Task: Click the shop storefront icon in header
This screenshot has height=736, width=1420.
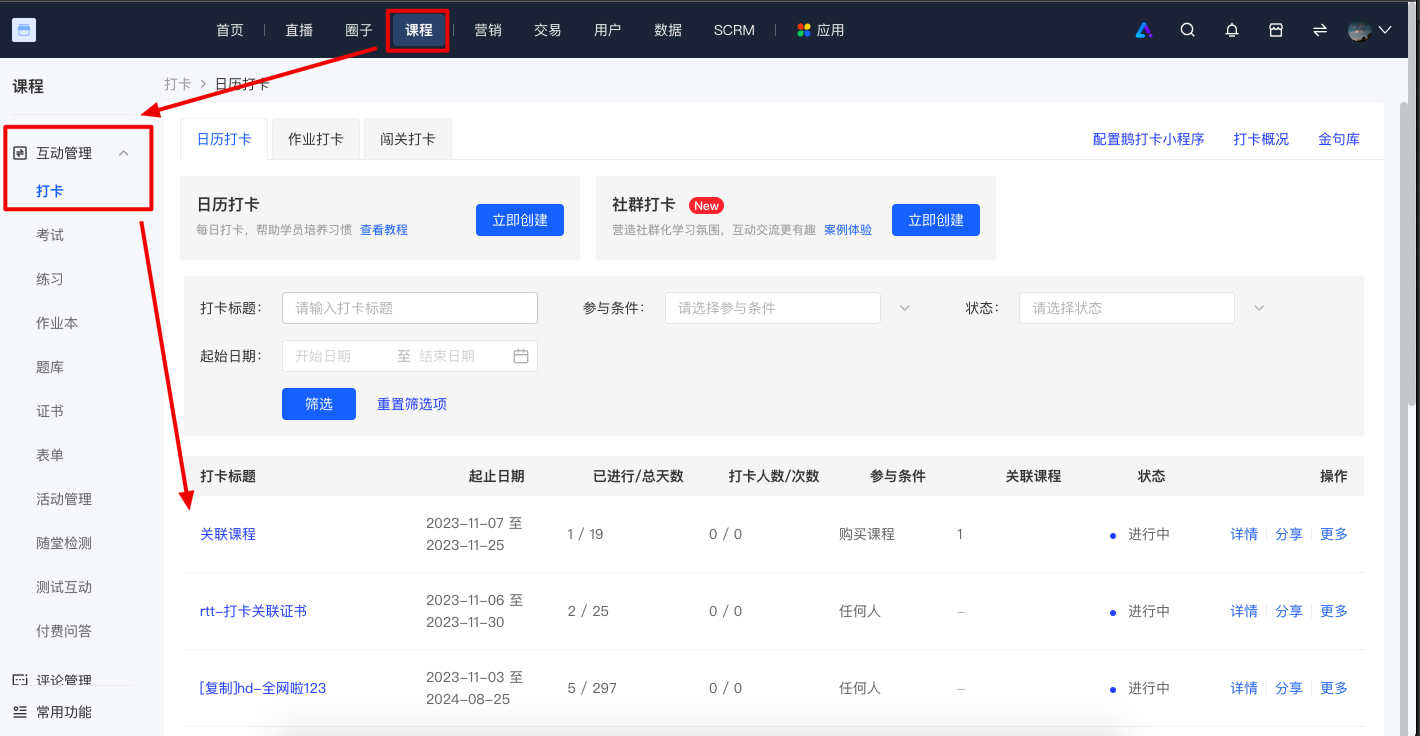Action: tap(1276, 30)
